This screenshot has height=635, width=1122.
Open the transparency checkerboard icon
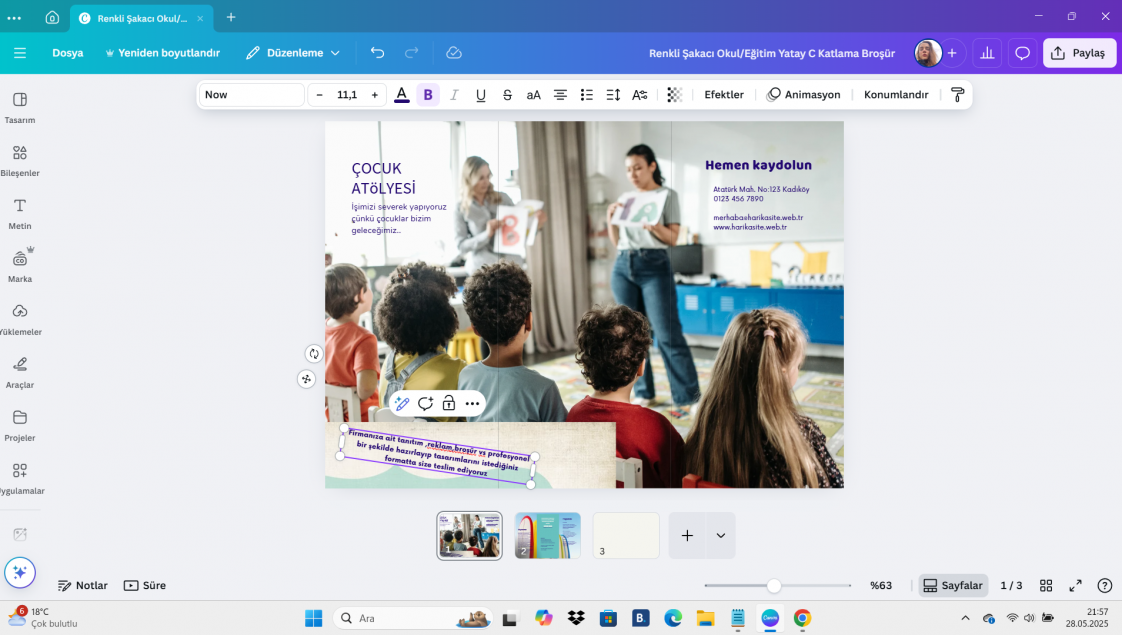(675, 95)
